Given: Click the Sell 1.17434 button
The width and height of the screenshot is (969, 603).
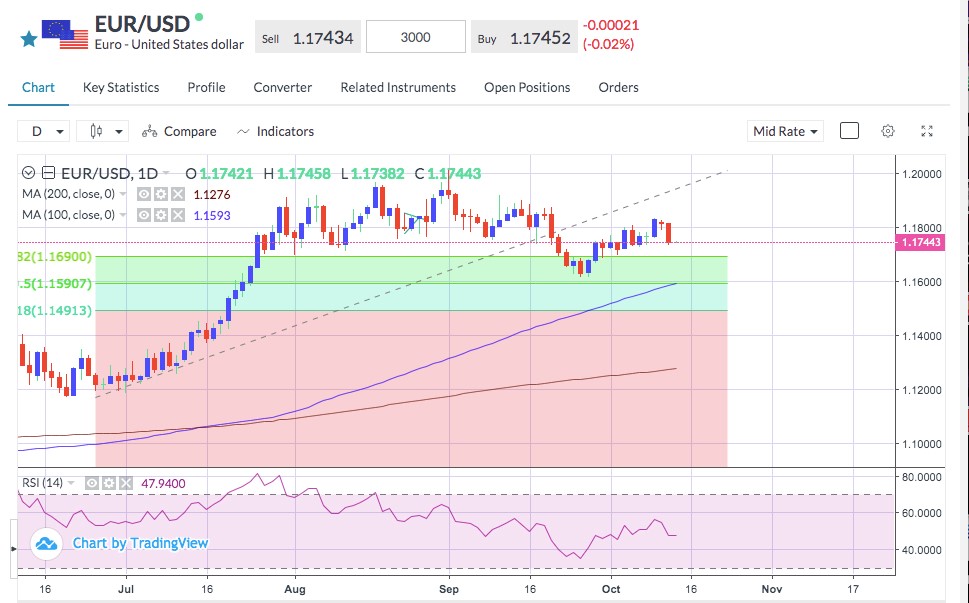Looking at the screenshot, I should (x=308, y=38).
